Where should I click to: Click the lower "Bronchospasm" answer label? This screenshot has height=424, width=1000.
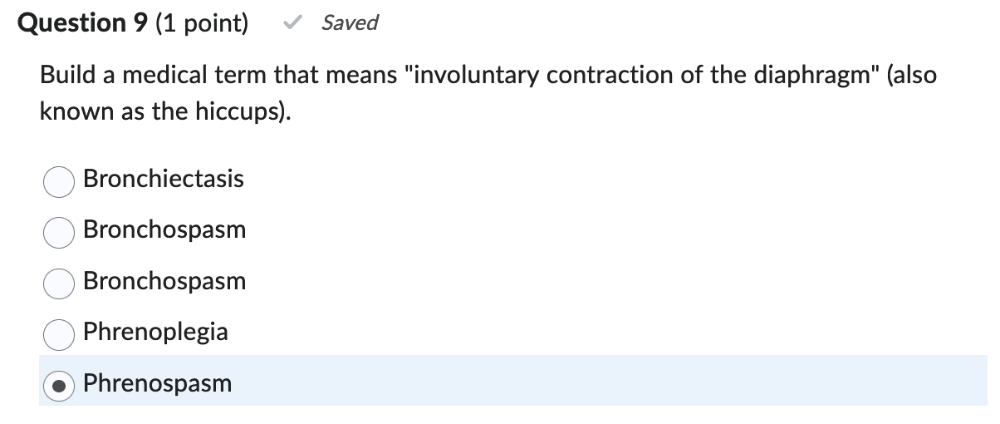[x=164, y=282]
